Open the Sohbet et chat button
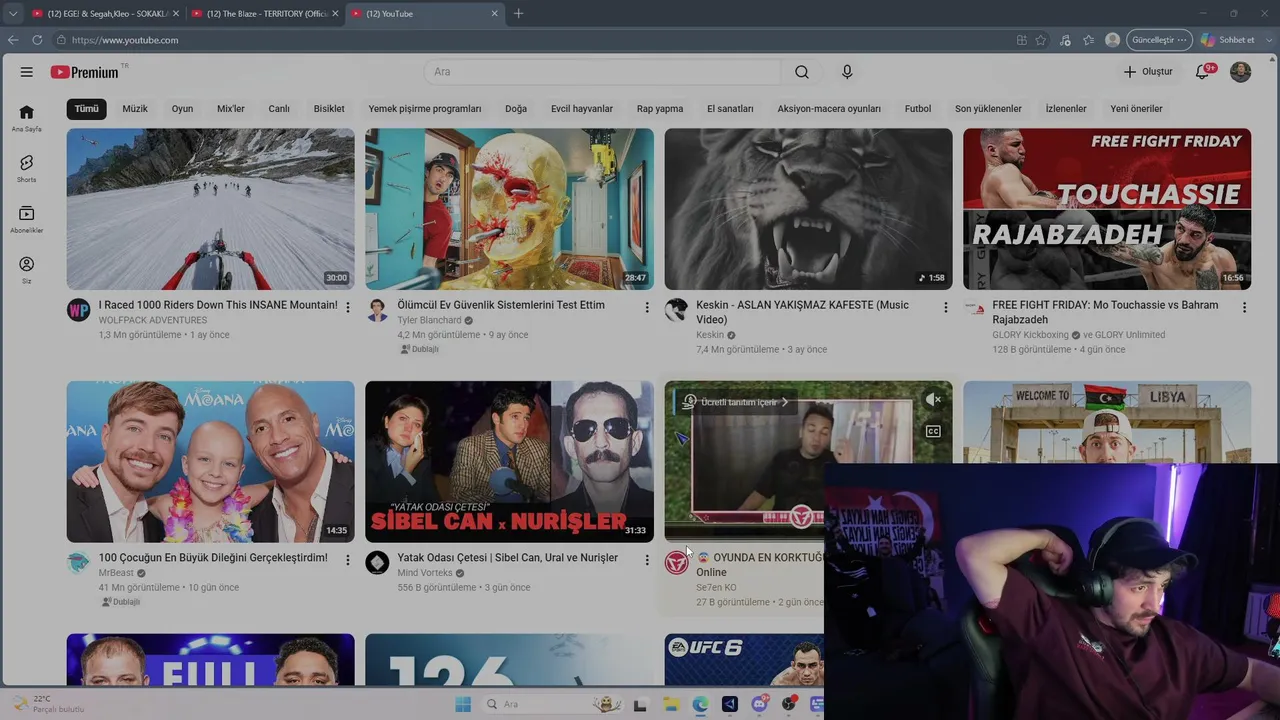The image size is (1280, 720). 1229,40
